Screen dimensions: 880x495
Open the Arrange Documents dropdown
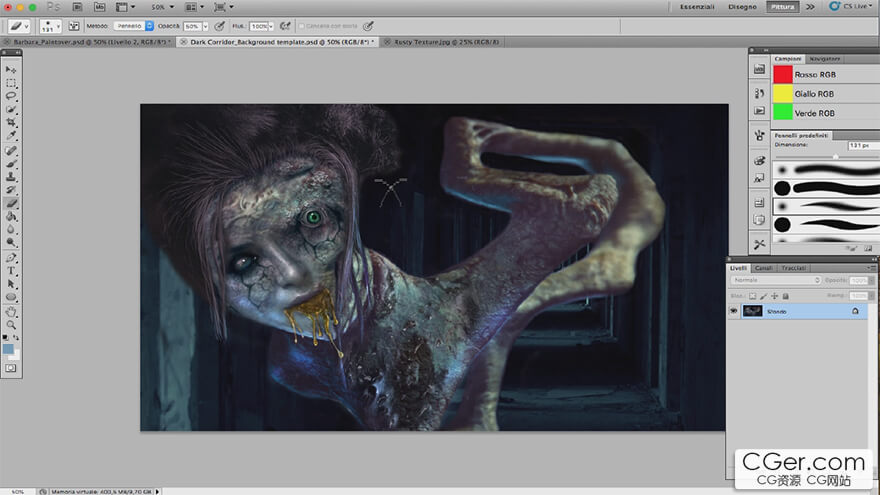[194, 7]
